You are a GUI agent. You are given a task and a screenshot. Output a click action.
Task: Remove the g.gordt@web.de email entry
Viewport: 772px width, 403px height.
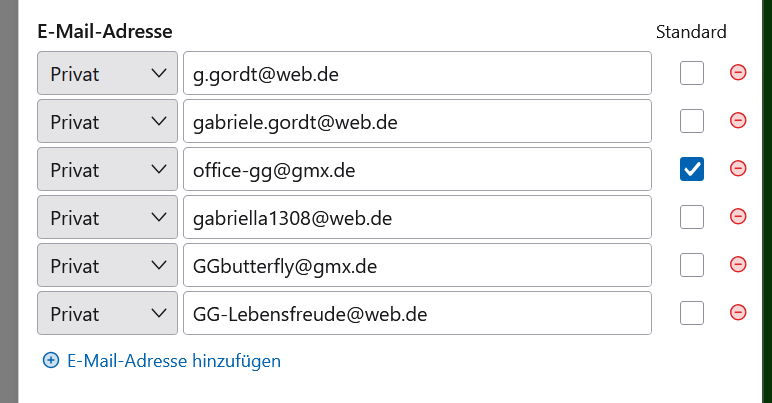(738, 73)
